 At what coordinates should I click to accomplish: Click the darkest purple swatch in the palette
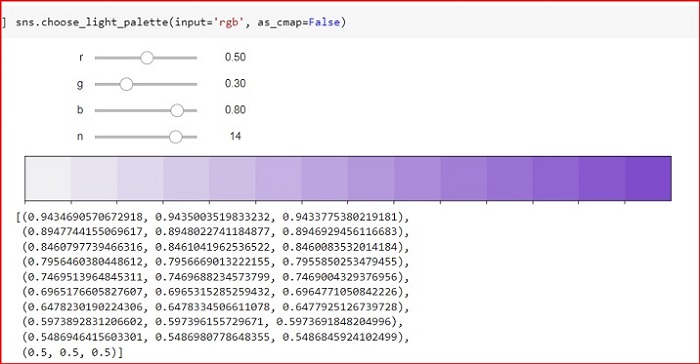click(x=648, y=178)
